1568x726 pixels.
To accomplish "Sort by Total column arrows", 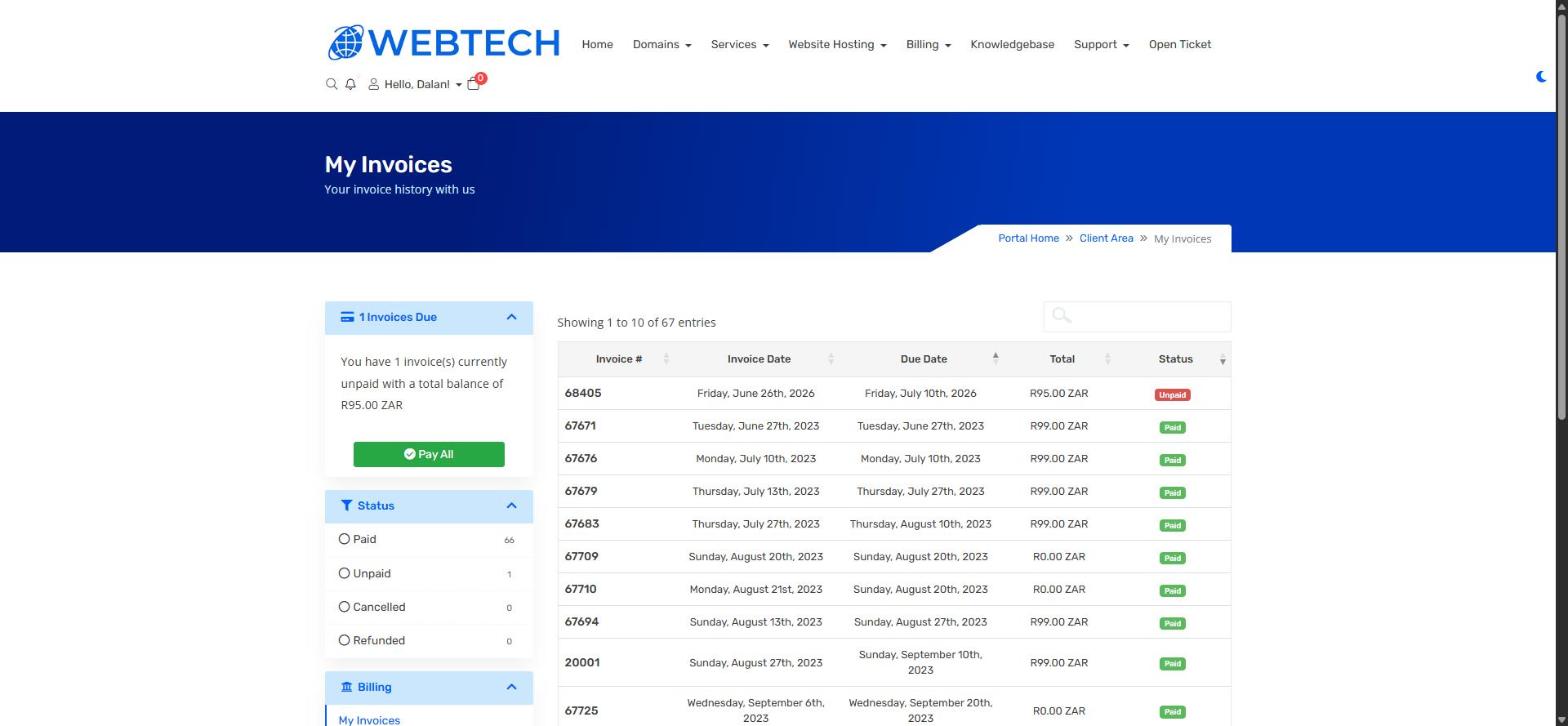I will tap(1107, 359).
